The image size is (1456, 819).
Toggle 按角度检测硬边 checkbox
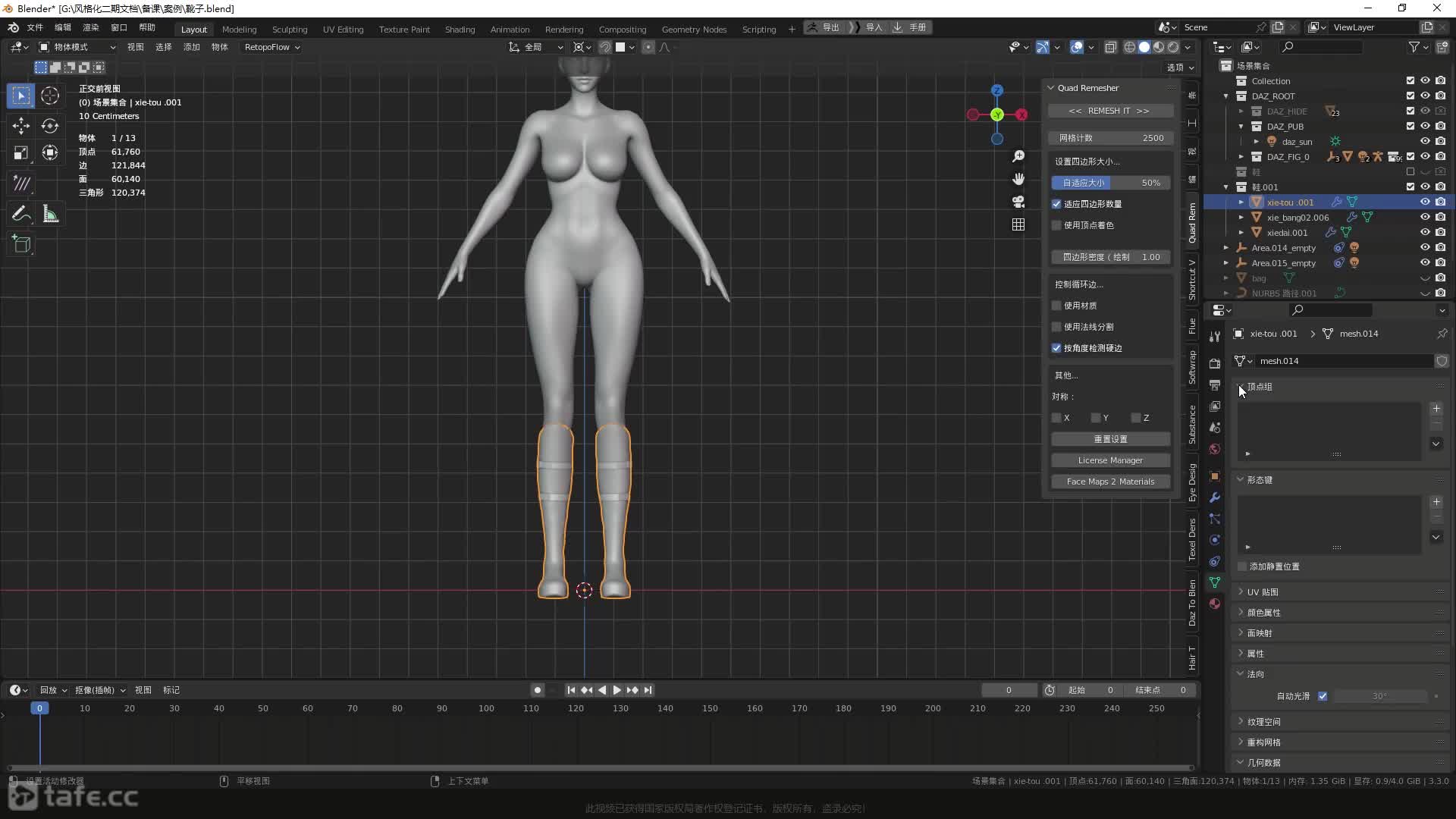[x=1056, y=348]
